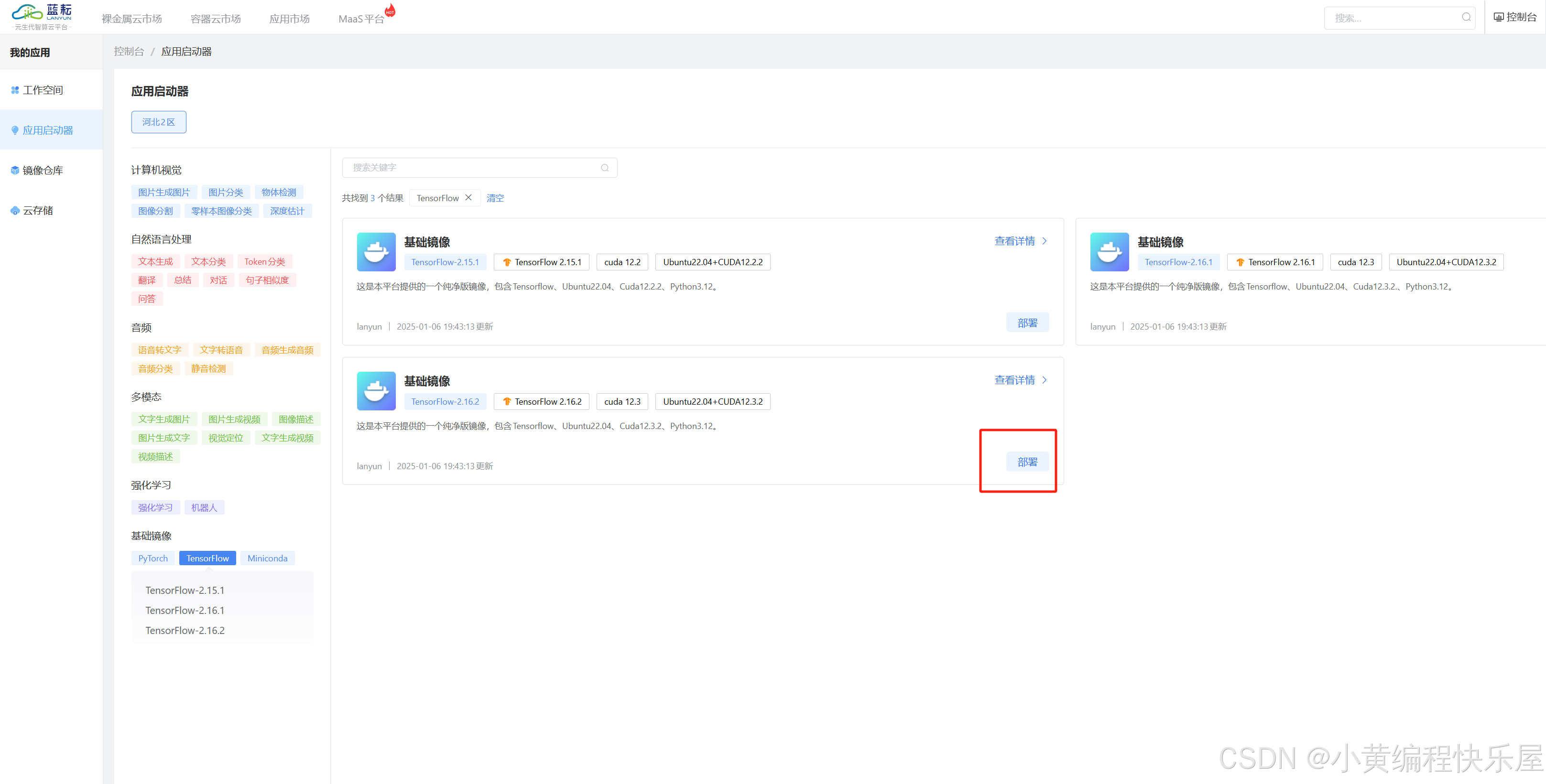
Task: Click the keyword search magnifier icon
Action: coord(604,168)
